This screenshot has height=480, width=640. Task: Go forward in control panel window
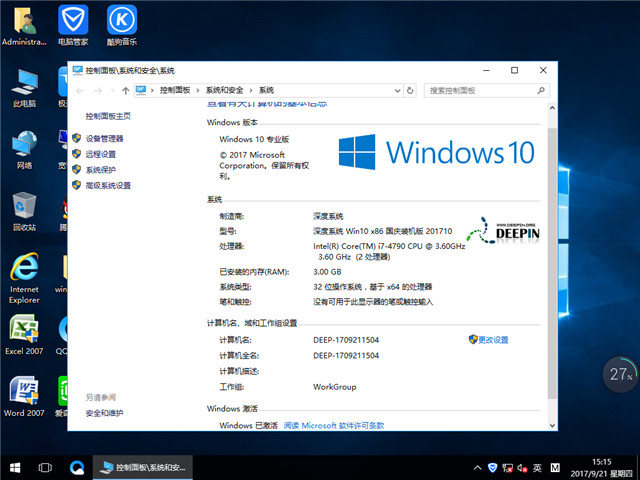98,91
